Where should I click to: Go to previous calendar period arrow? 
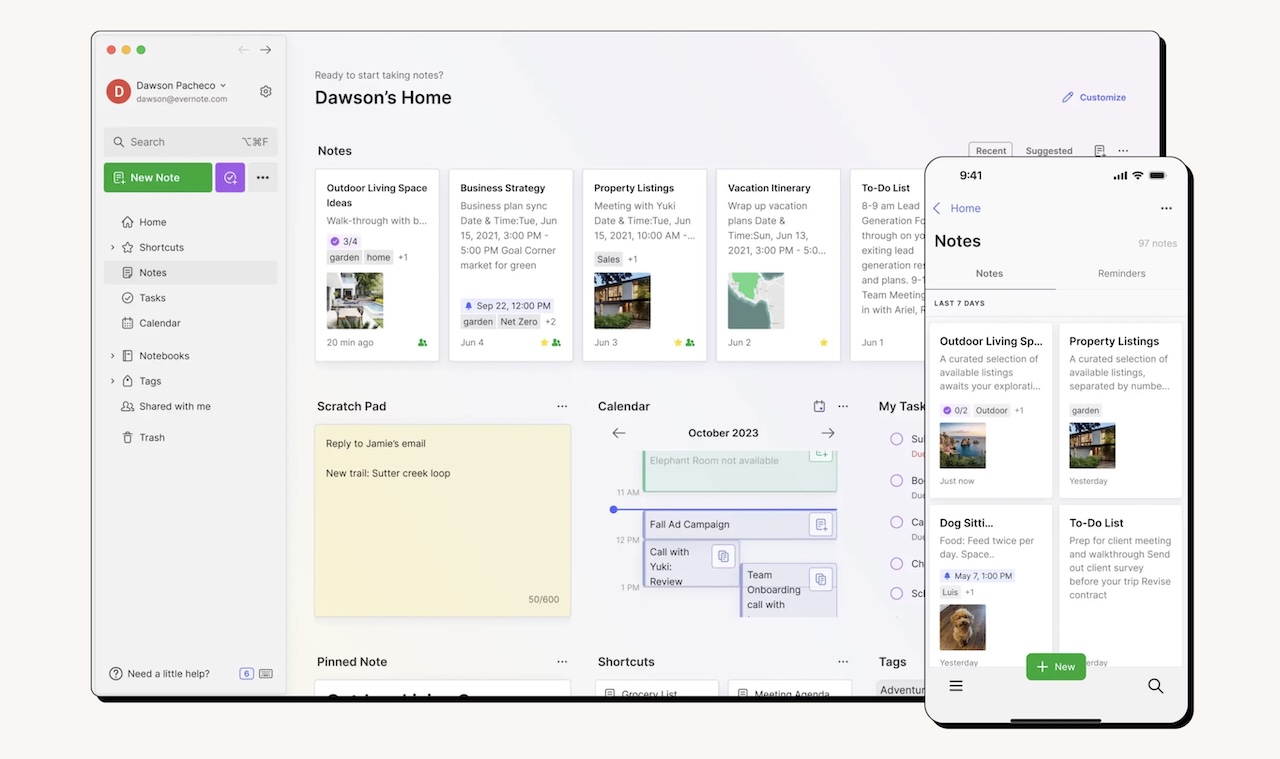pyautogui.click(x=619, y=433)
